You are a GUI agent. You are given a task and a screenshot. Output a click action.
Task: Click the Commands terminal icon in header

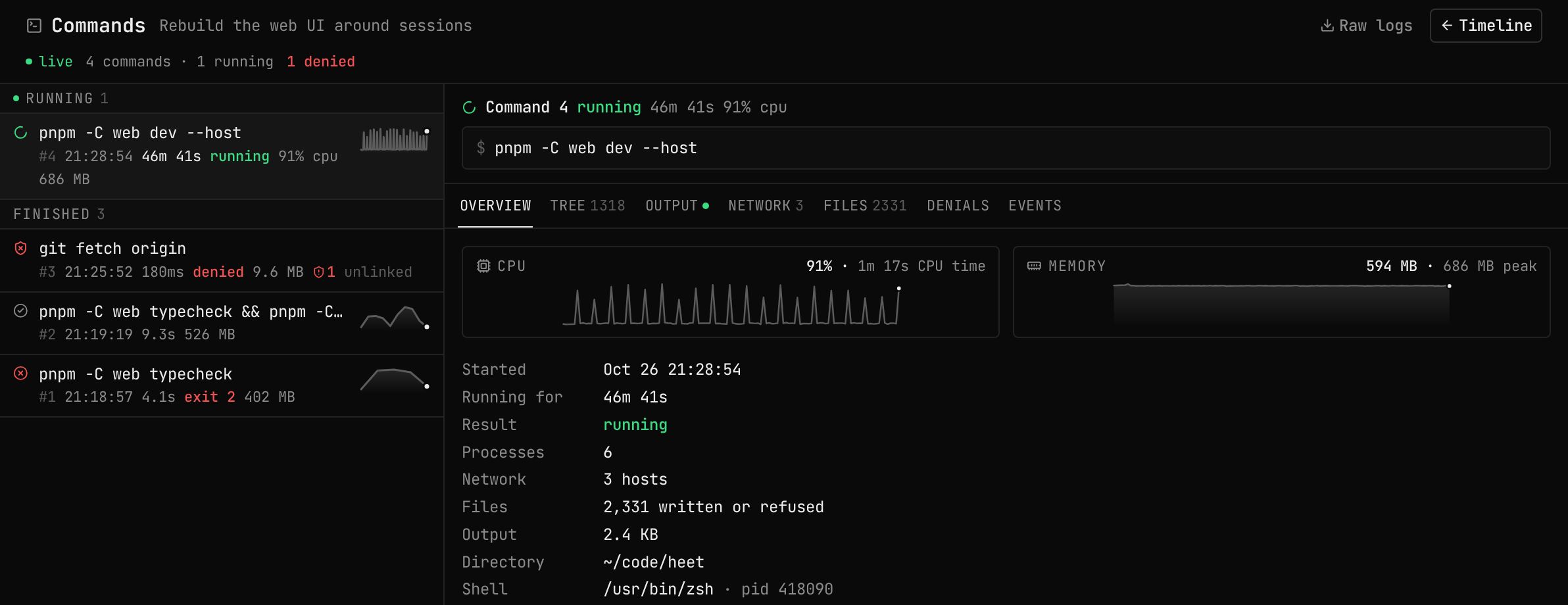[x=34, y=26]
